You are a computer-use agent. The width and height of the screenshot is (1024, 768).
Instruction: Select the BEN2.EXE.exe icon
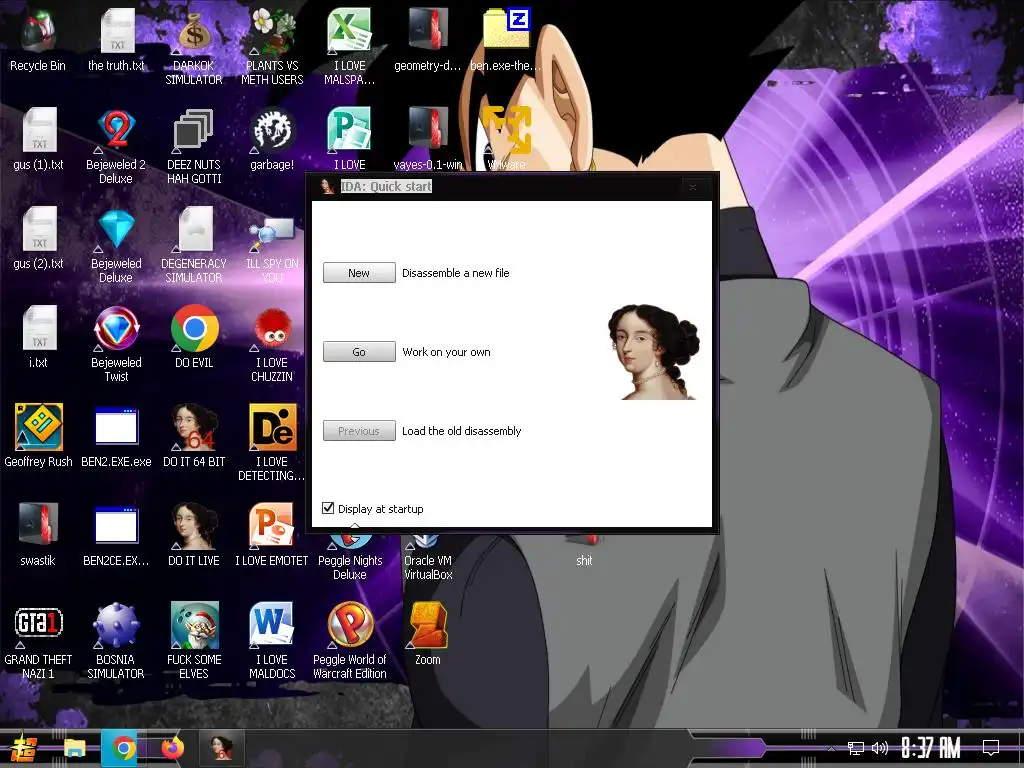point(116,427)
